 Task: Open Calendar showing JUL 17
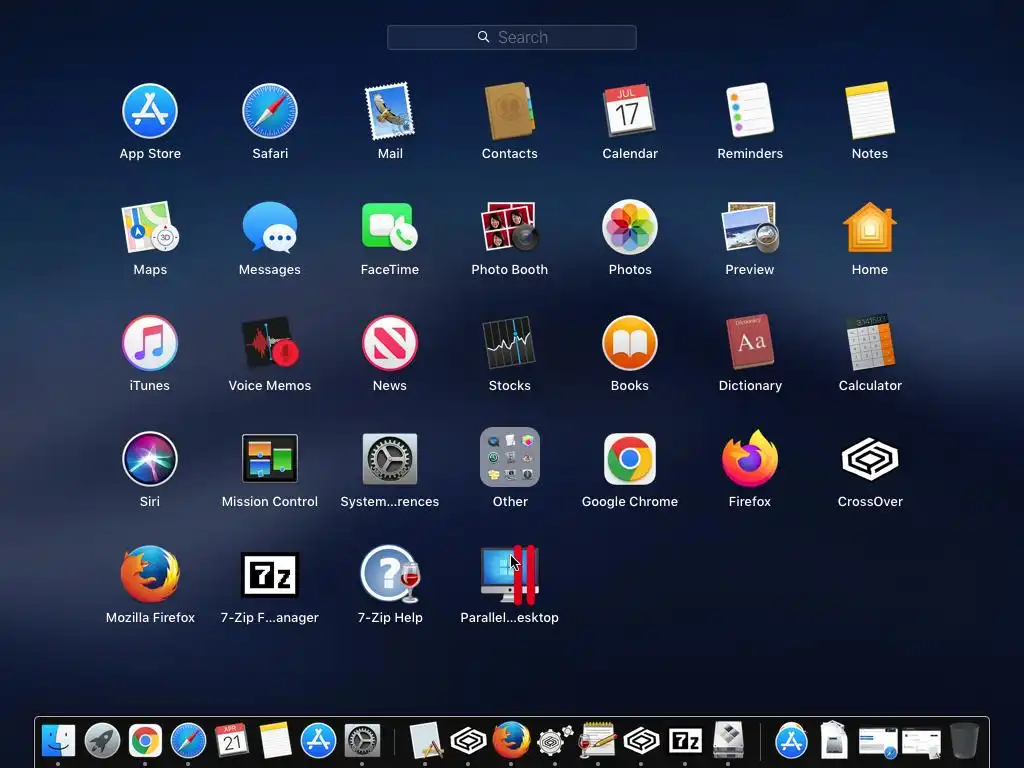click(x=630, y=111)
